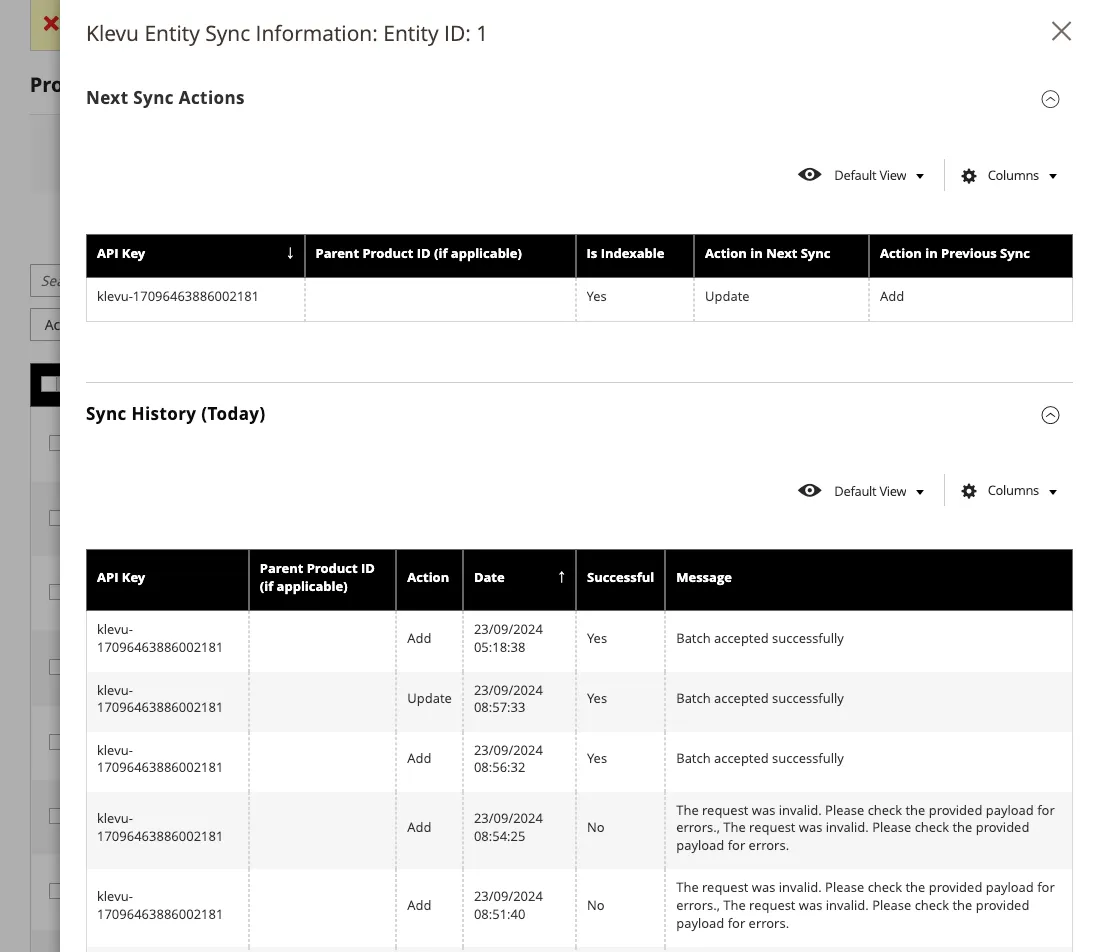This screenshot has height=952, width=1096.
Task: Click the 'No' value in the 08:51:40 row
Action: (x=596, y=906)
